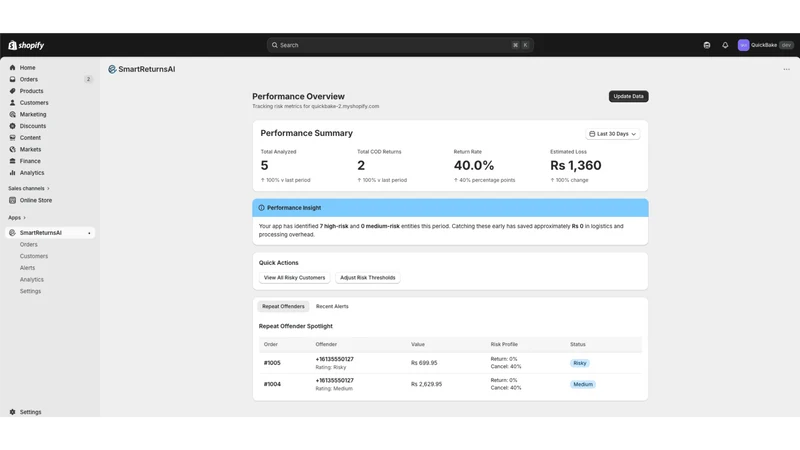Click the Online Store icon
Screen dimensions: 800x450
coord(12,201)
